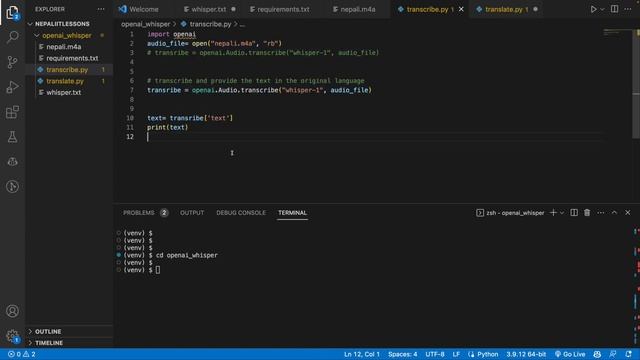
Task: Open the terminal launch profile dropdown
Action: tap(562, 213)
